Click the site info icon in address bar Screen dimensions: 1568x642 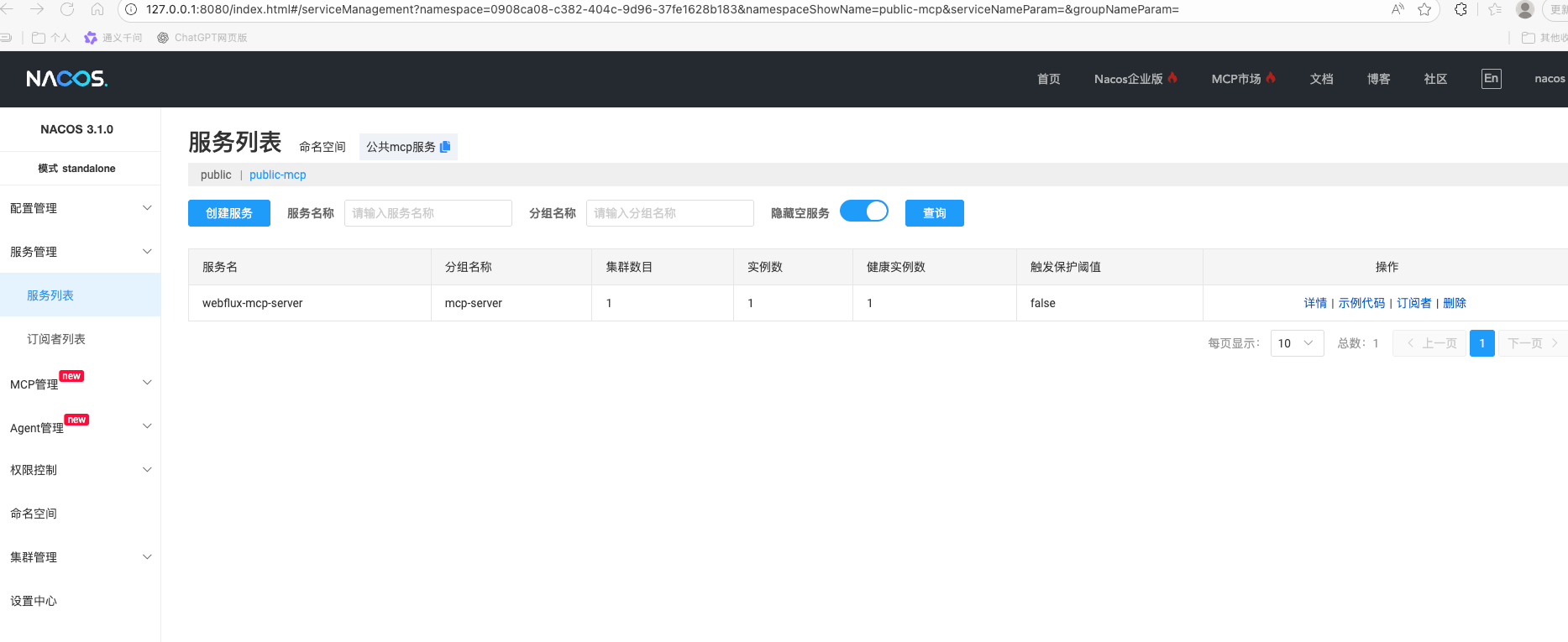point(132,9)
